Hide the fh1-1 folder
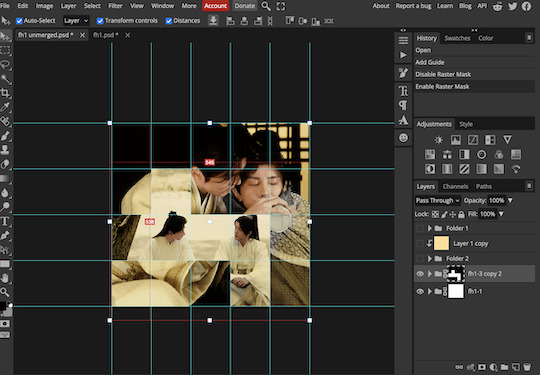 [x=420, y=292]
